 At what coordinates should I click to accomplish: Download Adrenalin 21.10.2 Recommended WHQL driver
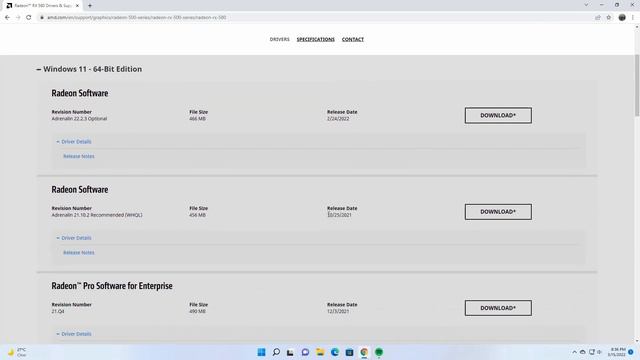click(498, 212)
